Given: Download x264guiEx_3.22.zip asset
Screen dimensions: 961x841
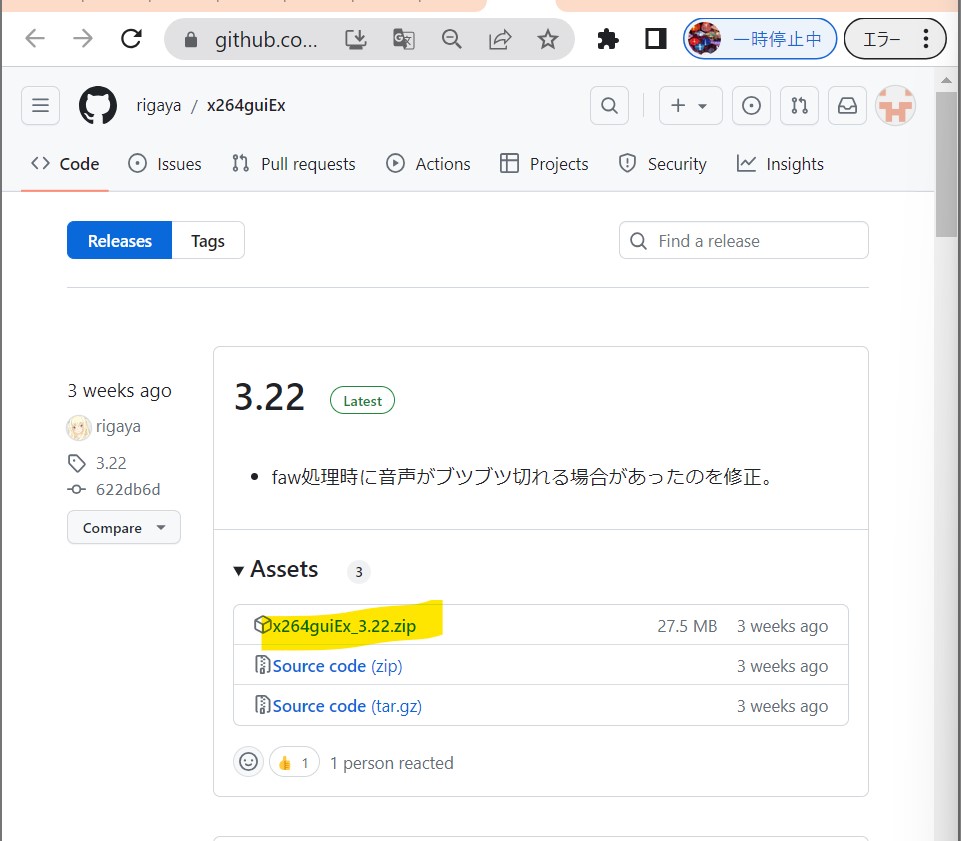Looking at the screenshot, I should tap(344, 626).
